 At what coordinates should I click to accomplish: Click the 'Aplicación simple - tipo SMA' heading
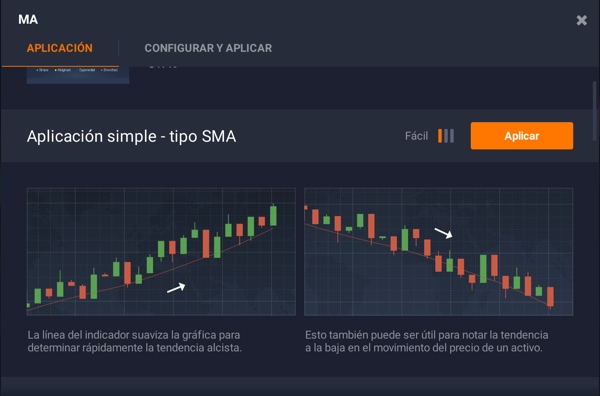(x=131, y=136)
